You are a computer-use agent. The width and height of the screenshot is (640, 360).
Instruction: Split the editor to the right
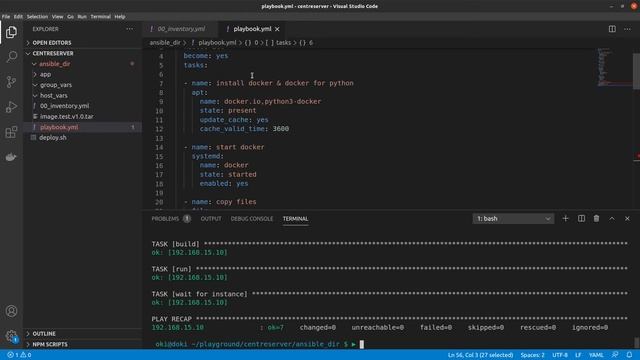coord(612,29)
